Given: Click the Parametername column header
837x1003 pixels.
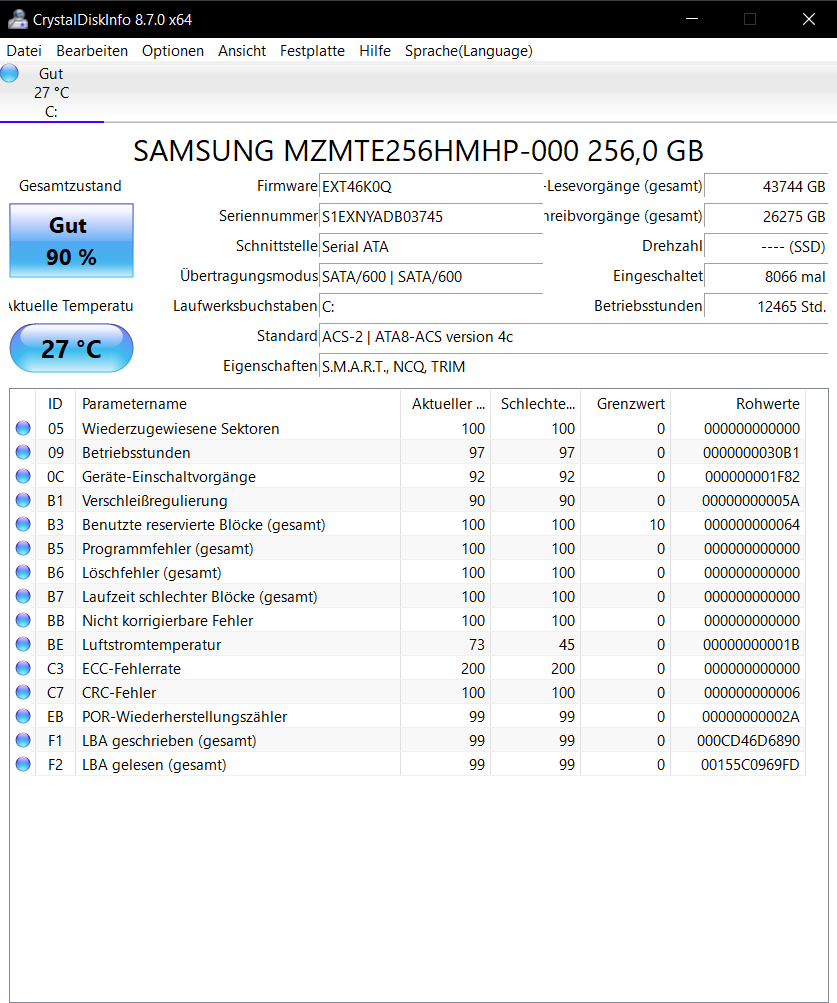Looking at the screenshot, I should click(238, 404).
